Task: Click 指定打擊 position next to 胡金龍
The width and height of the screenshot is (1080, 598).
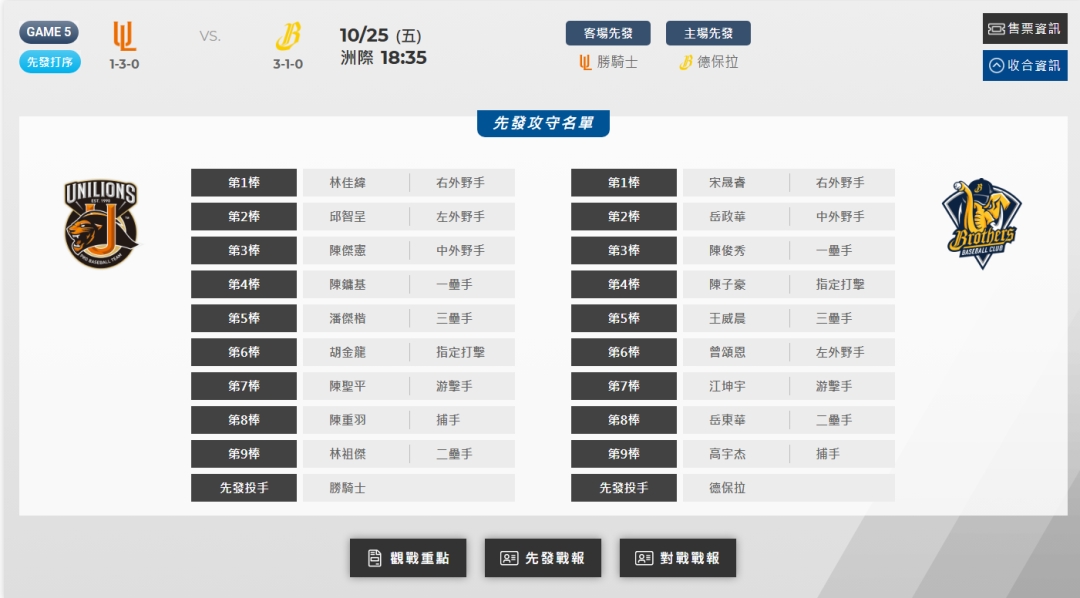Action: pyautogui.click(x=461, y=352)
